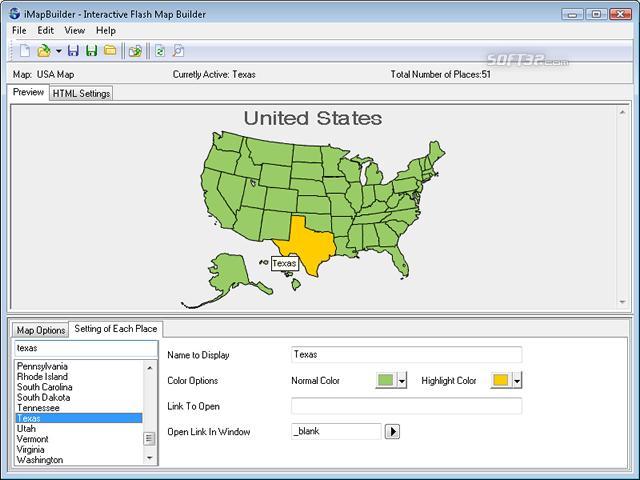Expand the Normal Color dropdown arrow
This screenshot has height=480, width=640.
click(x=402, y=380)
